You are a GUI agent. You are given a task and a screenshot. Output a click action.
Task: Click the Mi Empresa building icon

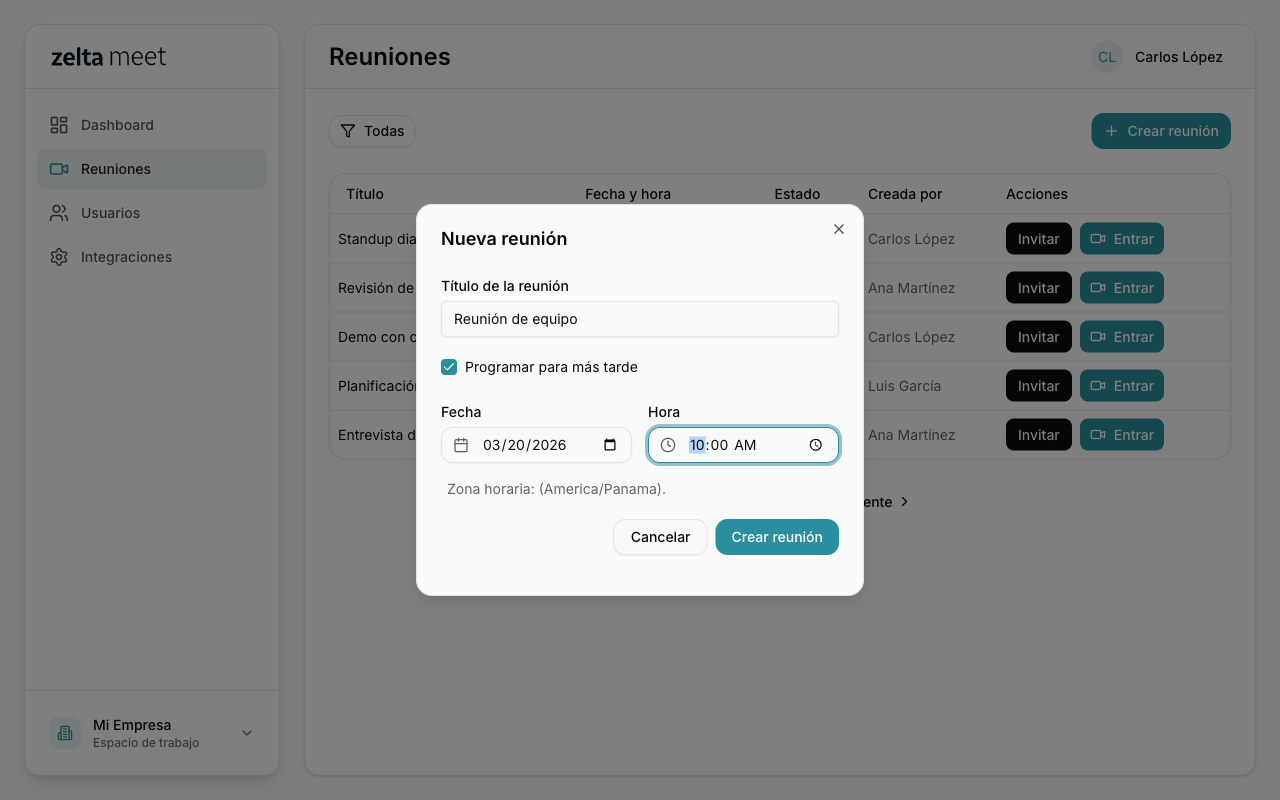65,733
